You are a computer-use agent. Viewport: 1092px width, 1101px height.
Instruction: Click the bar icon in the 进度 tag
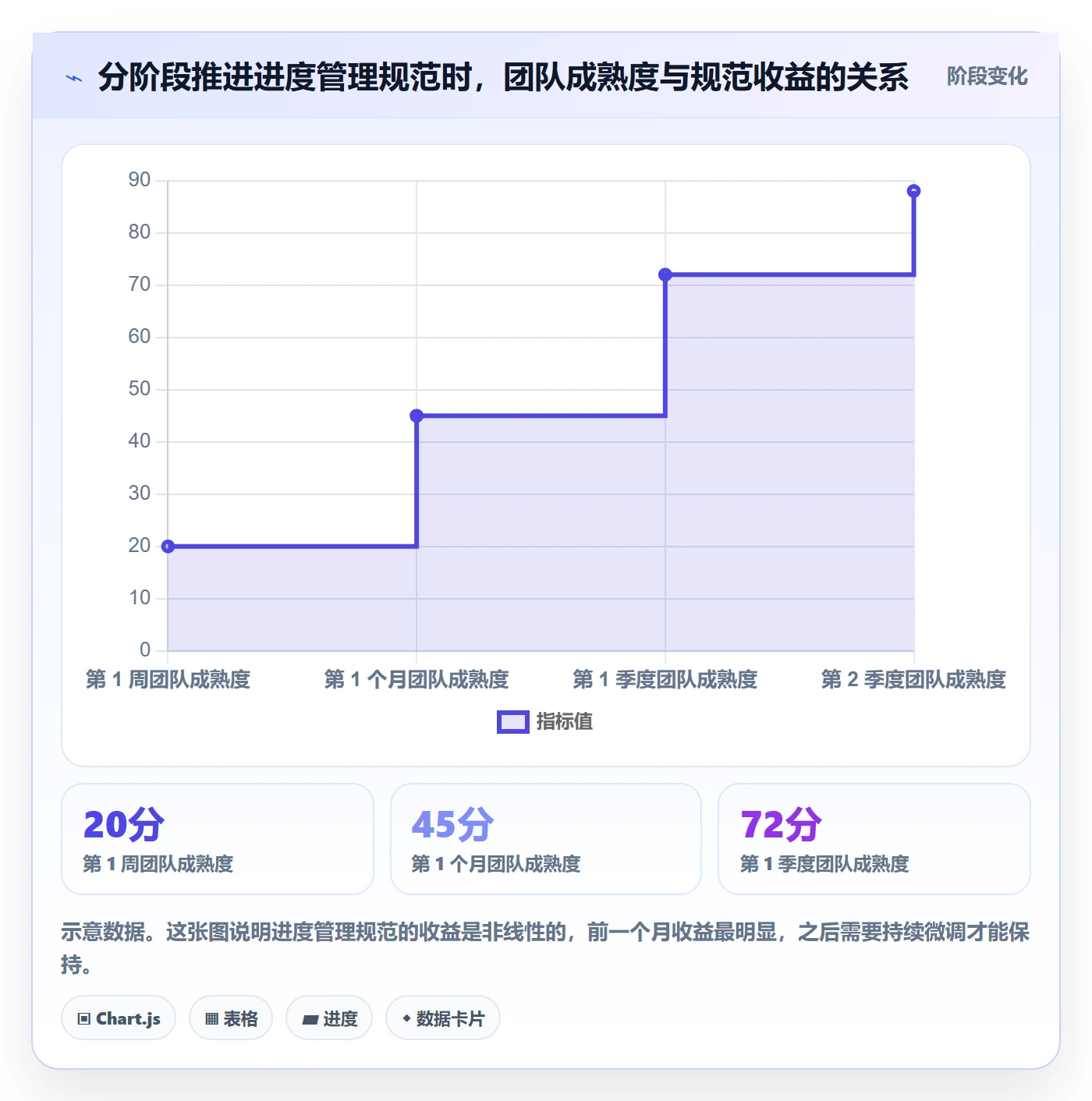click(310, 1019)
